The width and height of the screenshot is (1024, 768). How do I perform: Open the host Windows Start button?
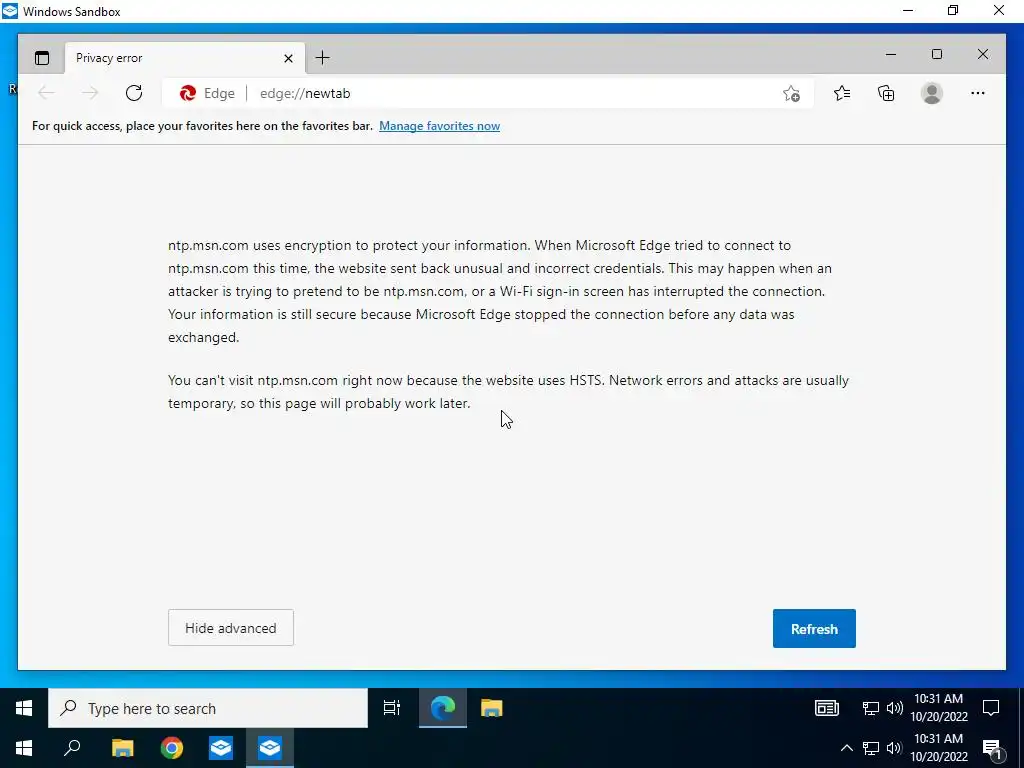[24, 748]
